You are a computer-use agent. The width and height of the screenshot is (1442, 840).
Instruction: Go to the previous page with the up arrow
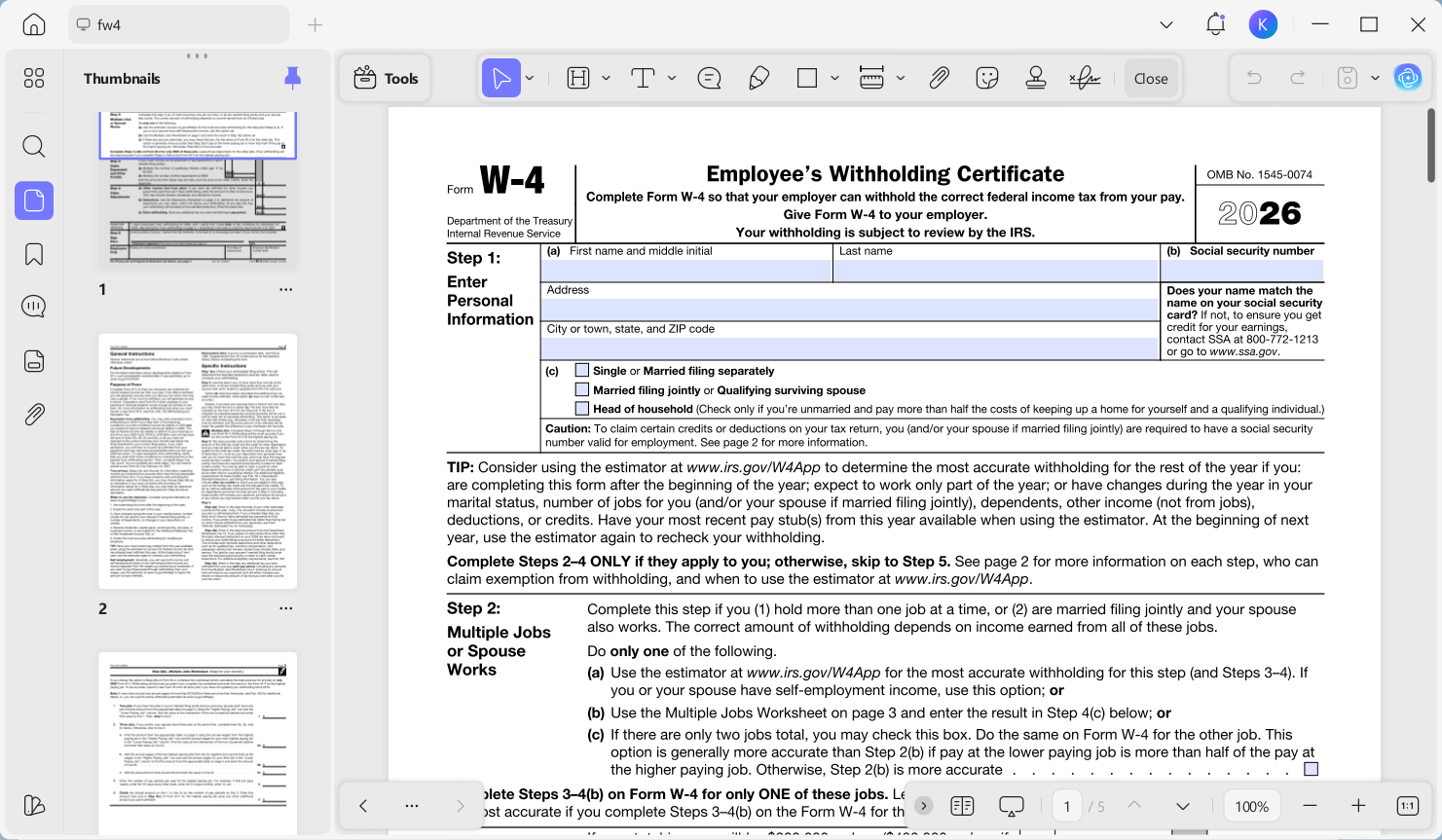[x=1134, y=806]
